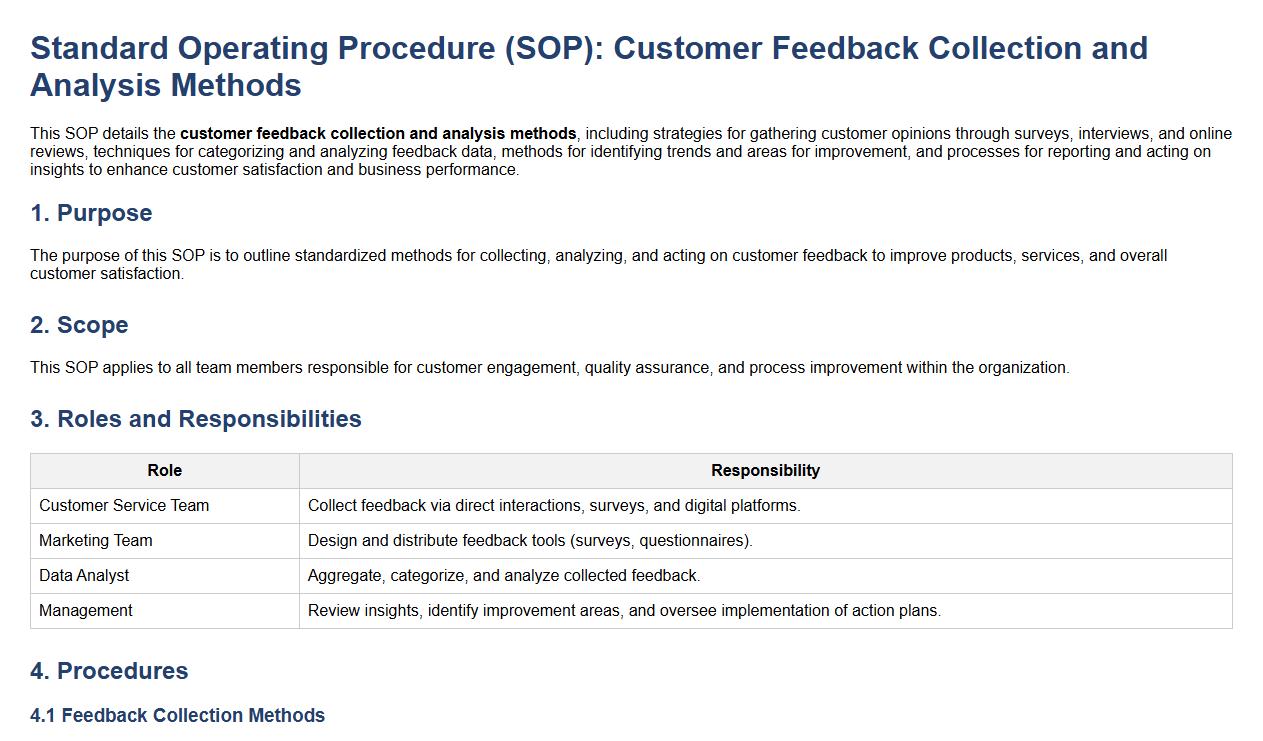Click the "Design and distribute feedback tools" cell
The width and height of the screenshot is (1263, 741).
click(530, 541)
